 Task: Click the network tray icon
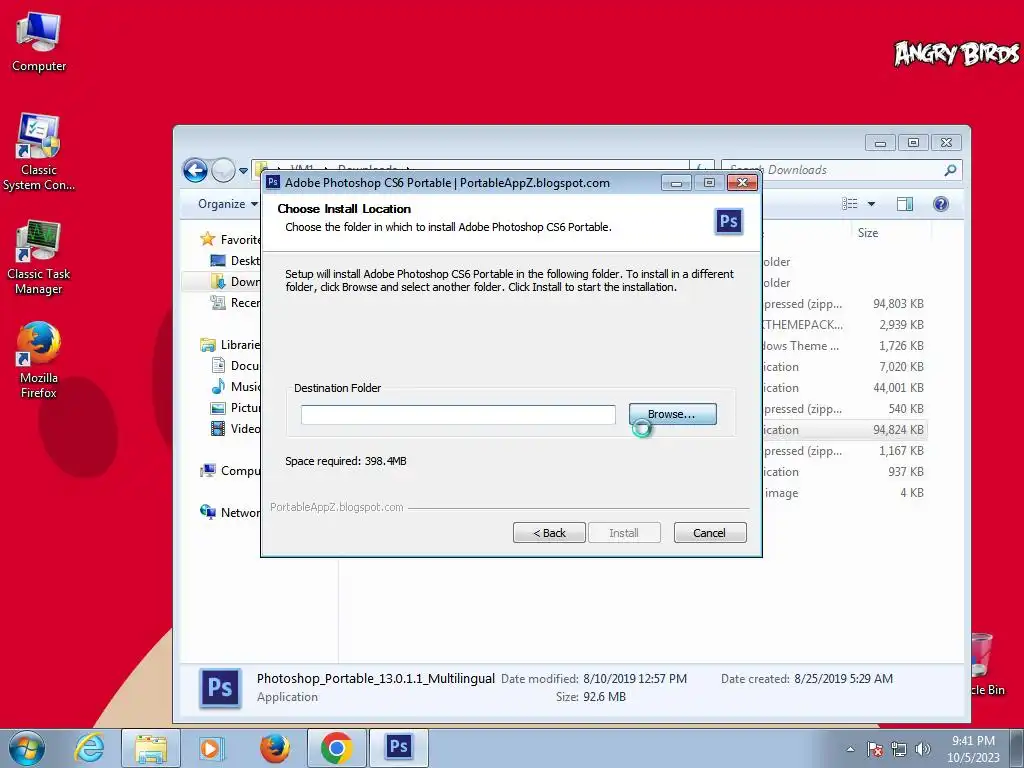tap(899, 749)
